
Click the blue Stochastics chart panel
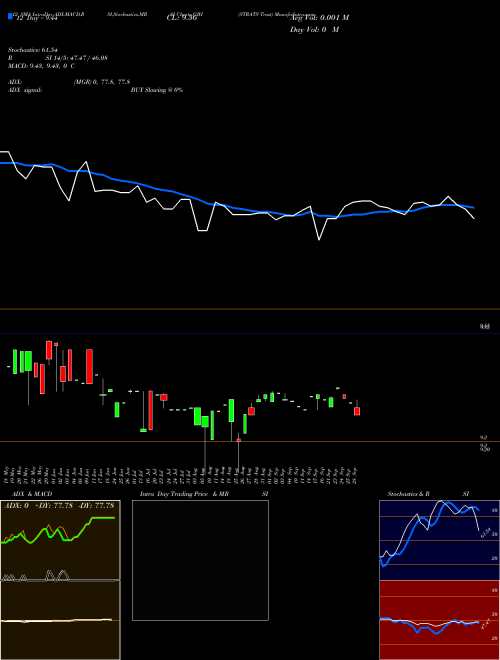pos(439,540)
